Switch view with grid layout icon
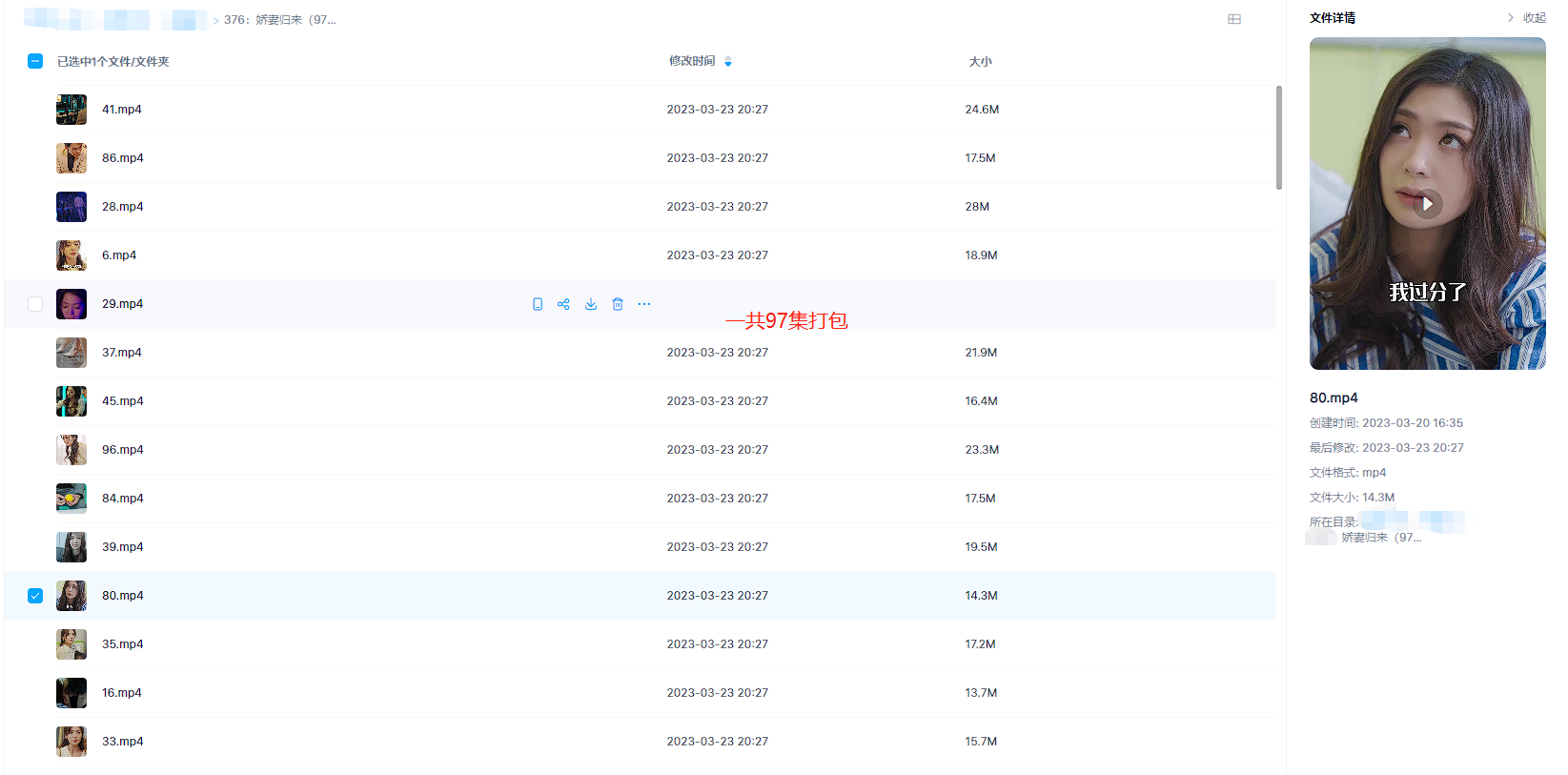Viewport: 1568px width, 775px height. (1234, 19)
